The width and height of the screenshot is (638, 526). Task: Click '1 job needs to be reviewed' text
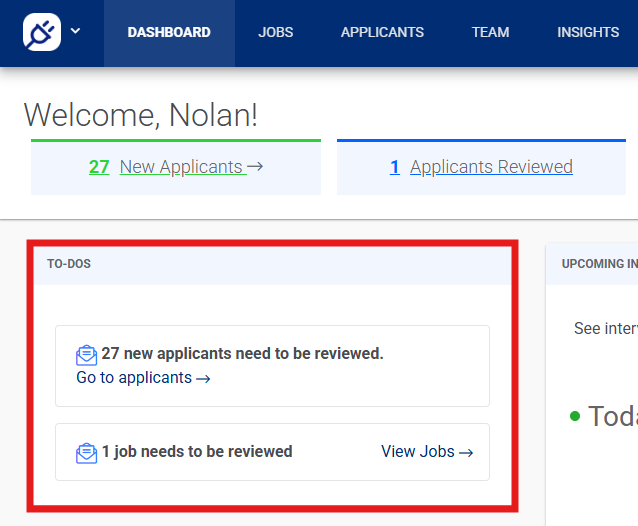tap(197, 452)
